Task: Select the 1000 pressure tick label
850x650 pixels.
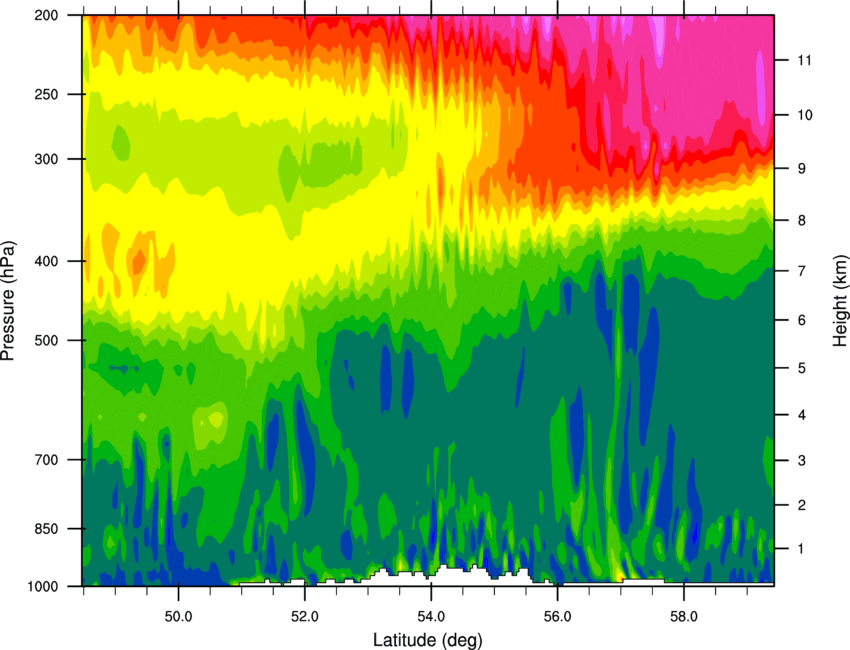Action: (43, 587)
